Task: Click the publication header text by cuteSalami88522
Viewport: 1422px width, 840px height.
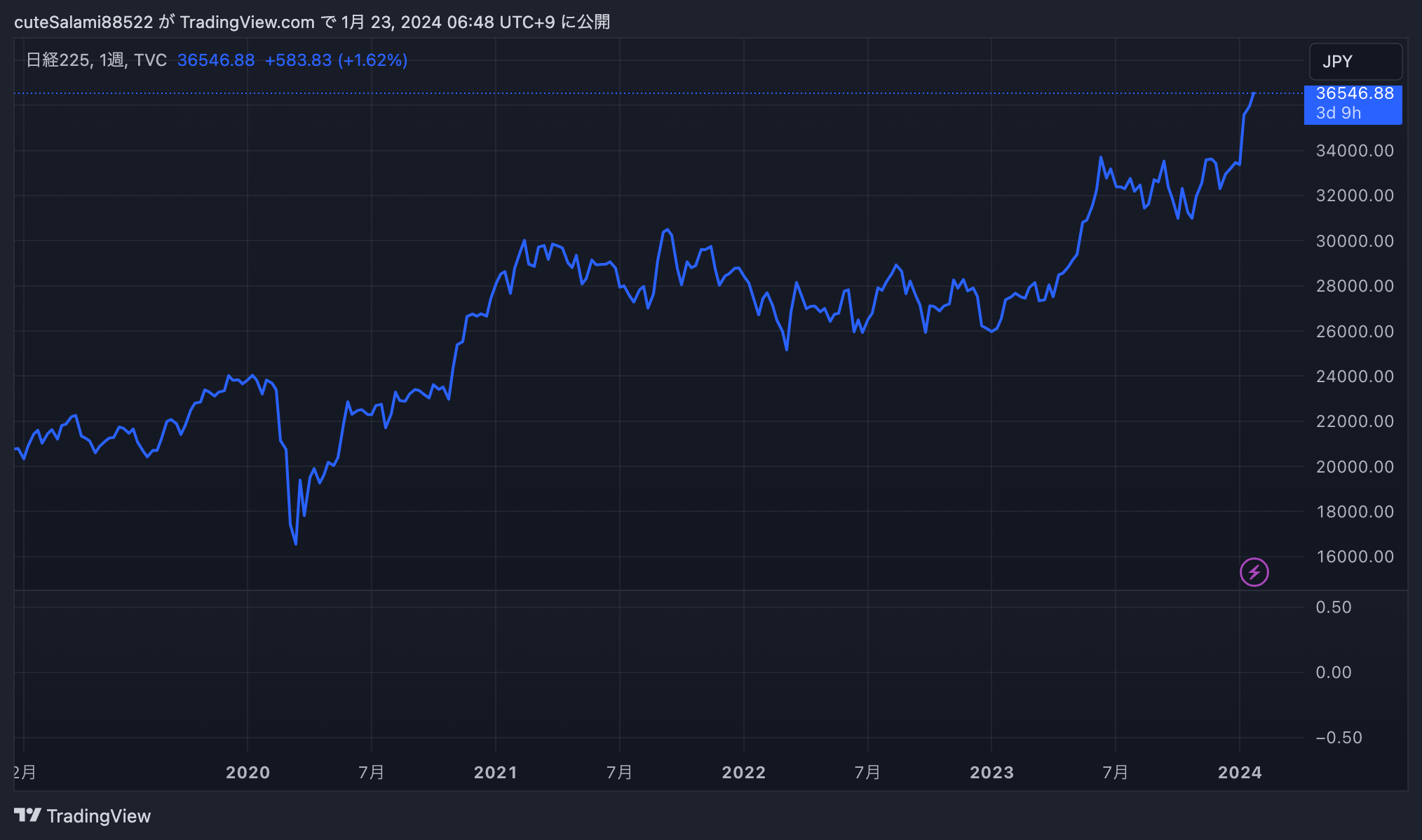Action: (312, 22)
